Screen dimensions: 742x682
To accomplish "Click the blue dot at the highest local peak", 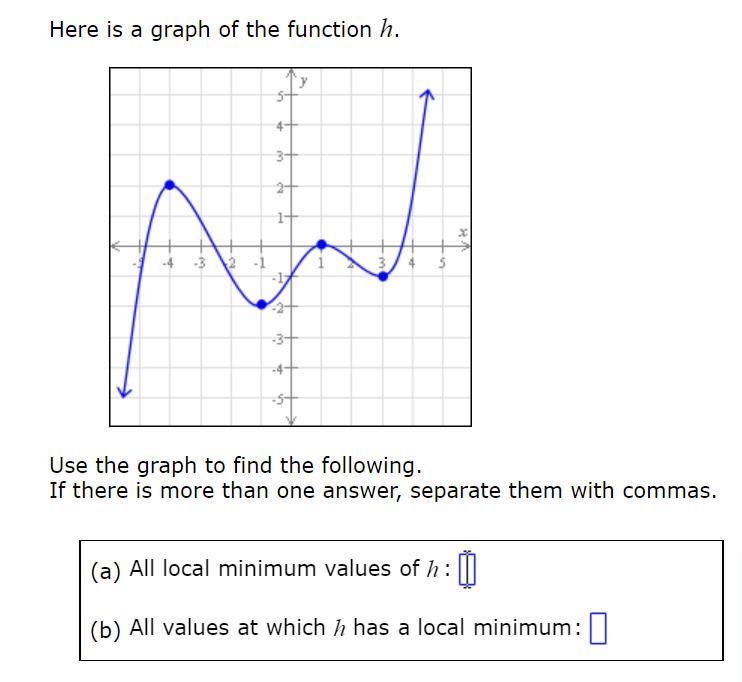I will click(x=169, y=185).
